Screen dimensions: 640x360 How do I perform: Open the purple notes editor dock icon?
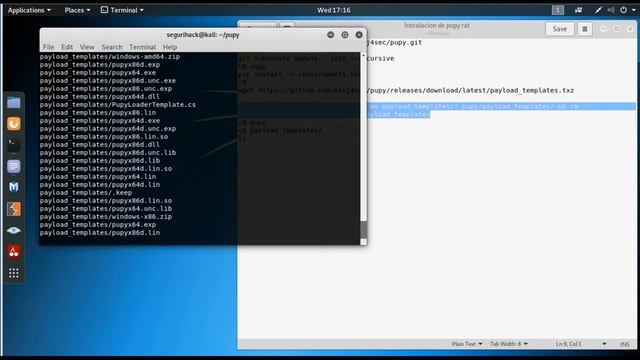click(13, 167)
